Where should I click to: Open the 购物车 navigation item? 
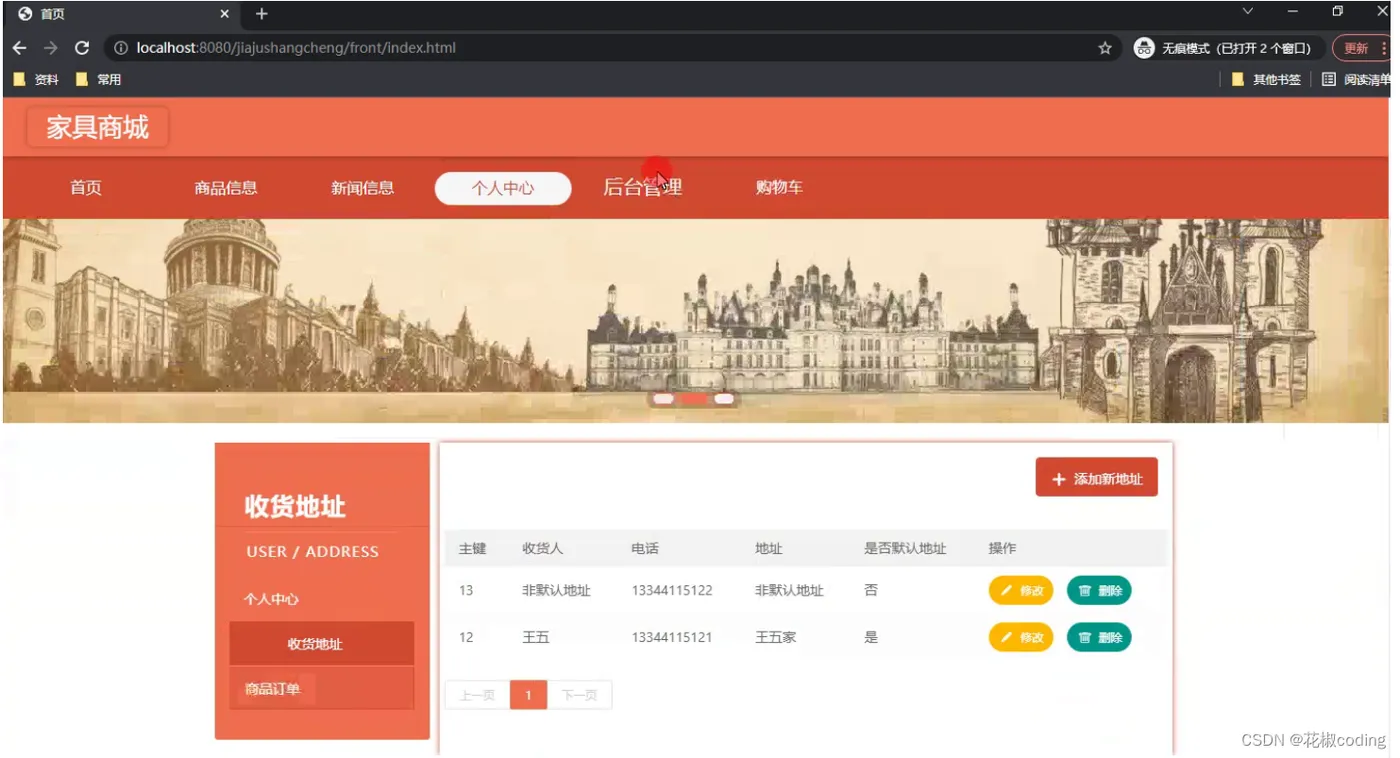point(779,188)
